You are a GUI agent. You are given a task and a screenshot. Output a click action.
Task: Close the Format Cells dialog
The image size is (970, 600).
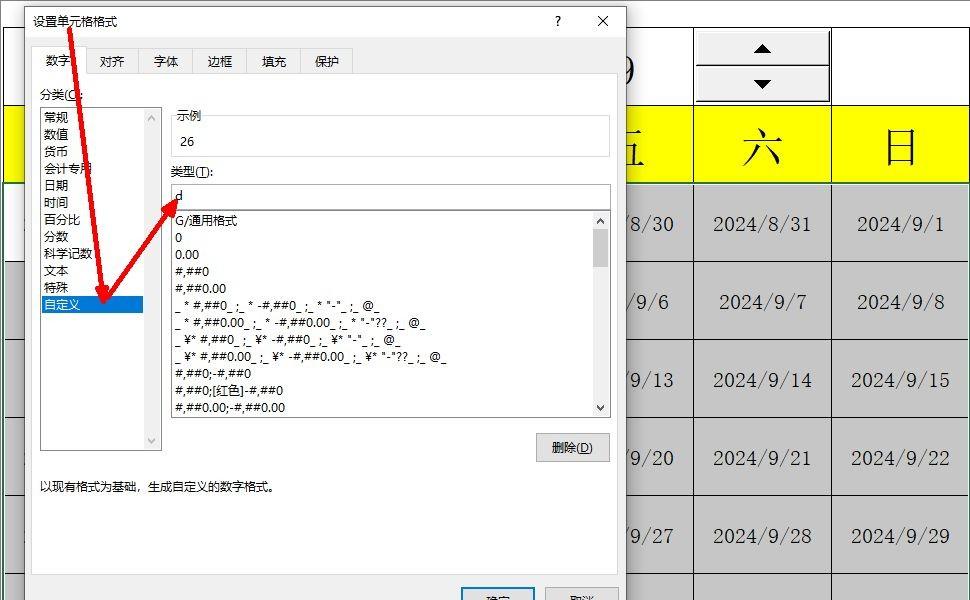pos(603,22)
